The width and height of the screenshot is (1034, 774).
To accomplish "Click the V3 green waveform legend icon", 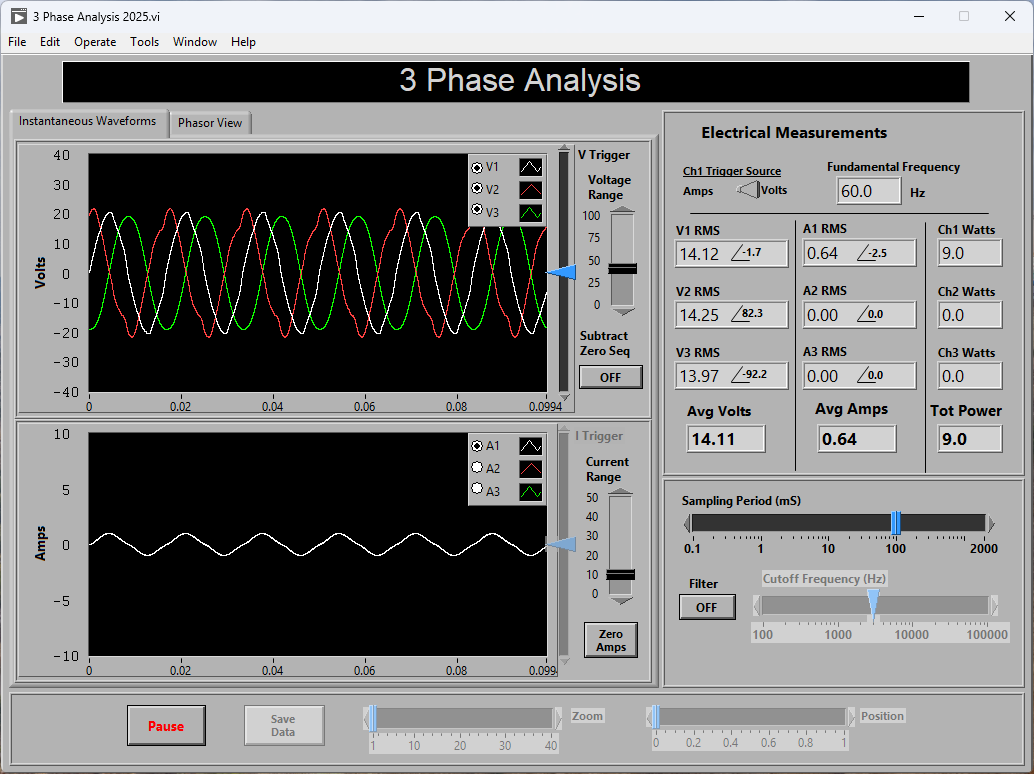I will [x=531, y=212].
